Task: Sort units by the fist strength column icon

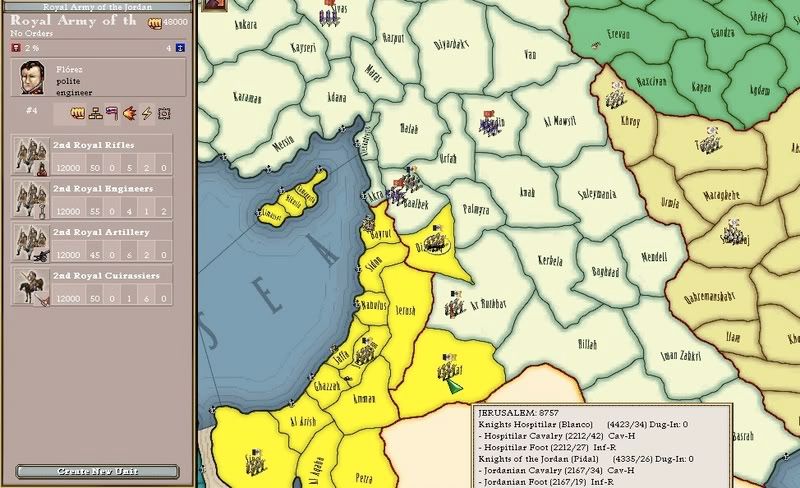Action: coord(78,113)
